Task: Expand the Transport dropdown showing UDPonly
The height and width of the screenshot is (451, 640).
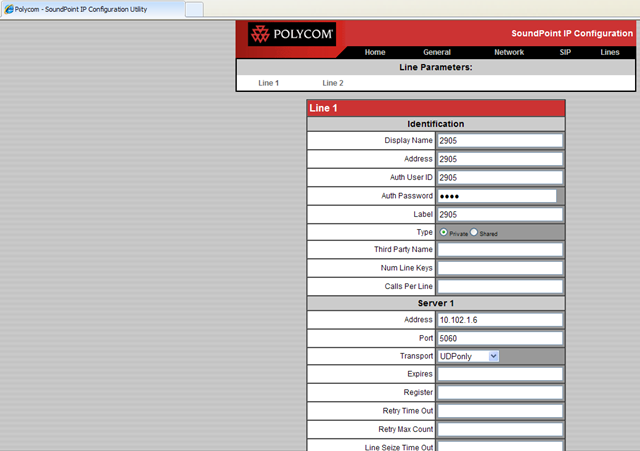Action: pyautogui.click(x=468, y=356)
